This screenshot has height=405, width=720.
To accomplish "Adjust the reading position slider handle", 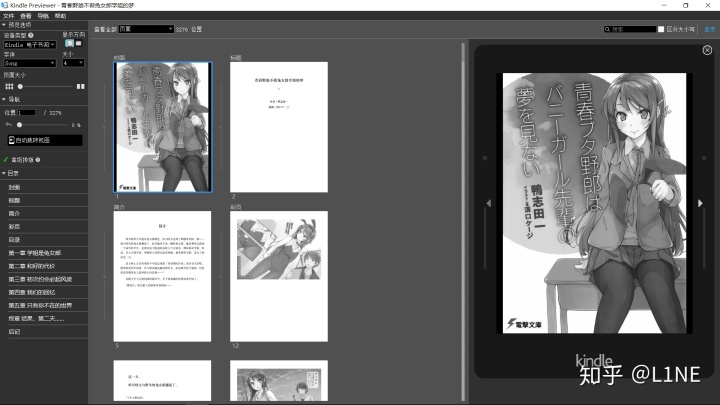I will pos(19,124).
